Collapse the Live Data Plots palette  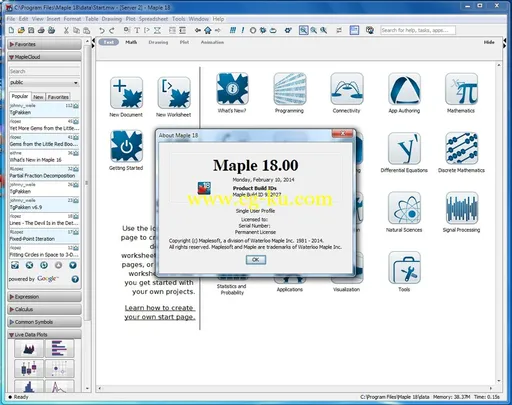(x=44, y=334)
